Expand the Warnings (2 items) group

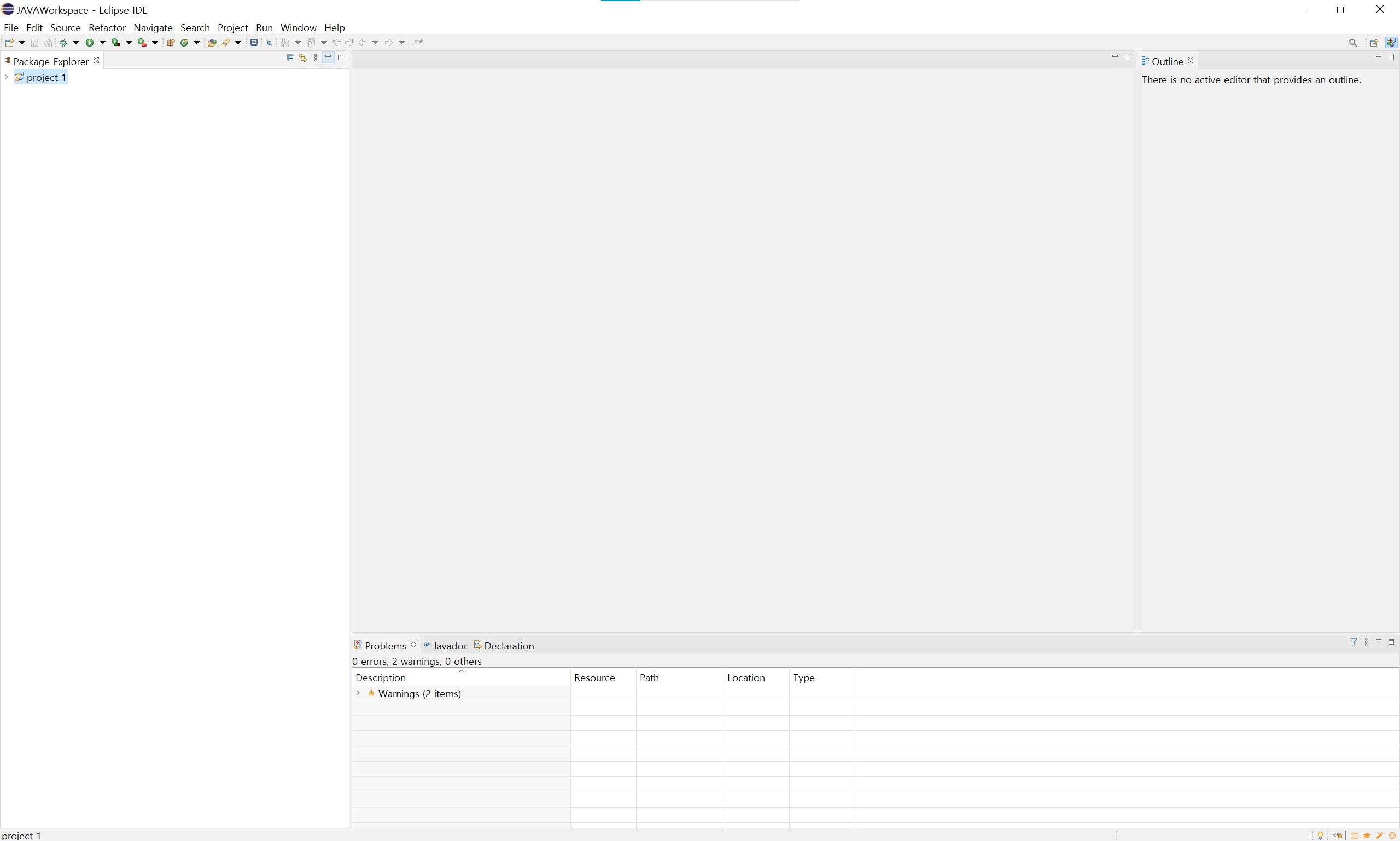pyautogui.click(x=358, y=693)
